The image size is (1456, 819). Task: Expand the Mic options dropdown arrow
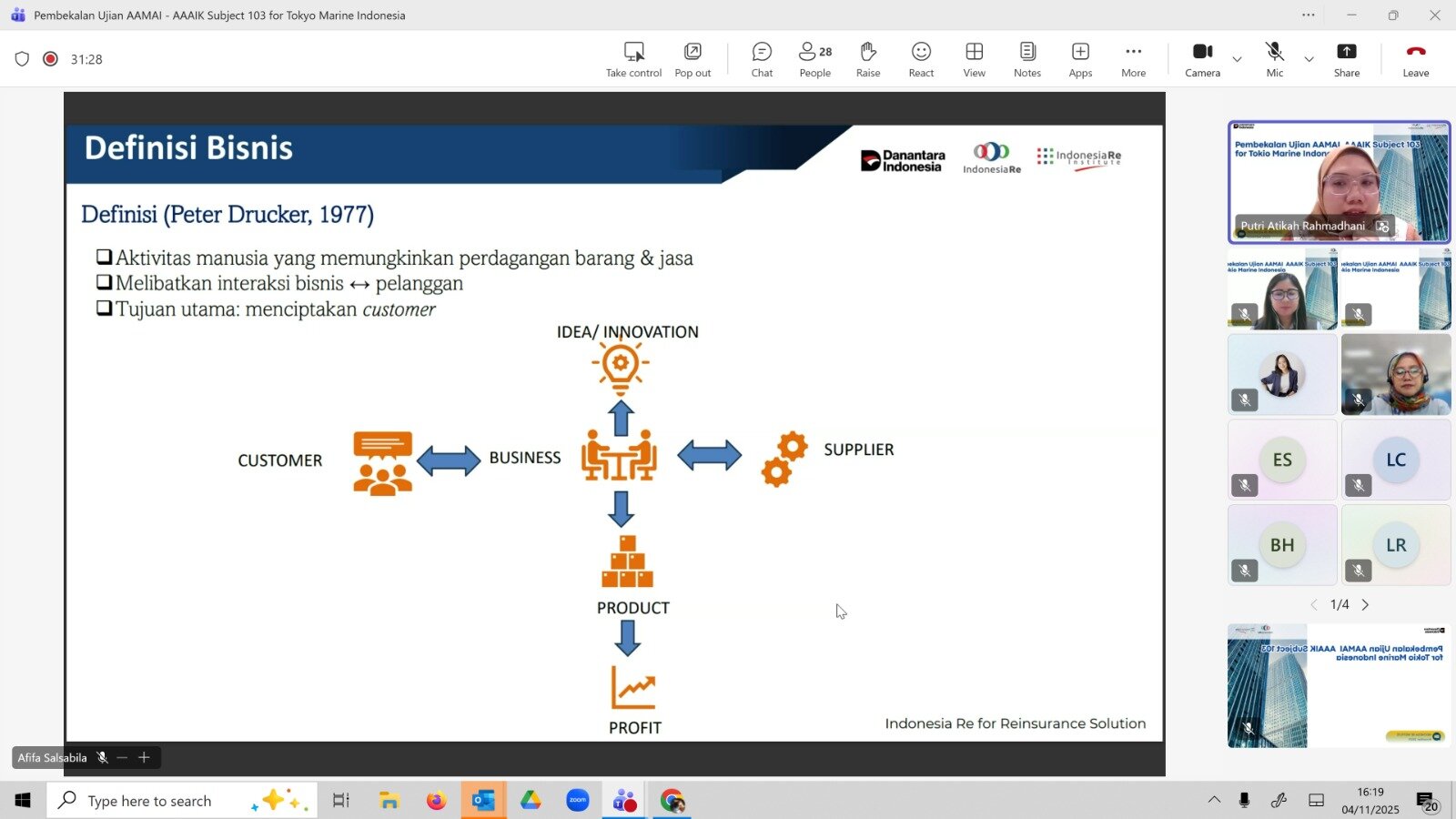(x=1309, y=59)
